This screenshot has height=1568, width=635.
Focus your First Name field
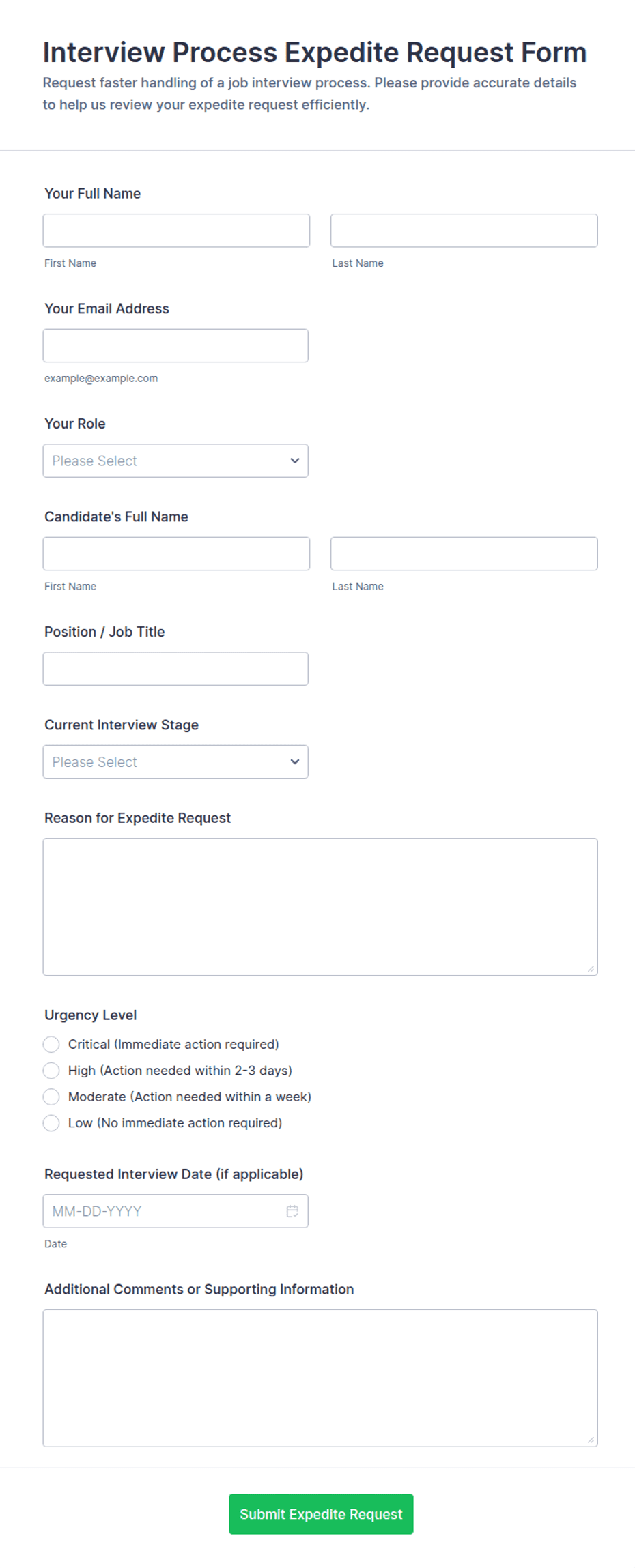[x=176, y=231]
